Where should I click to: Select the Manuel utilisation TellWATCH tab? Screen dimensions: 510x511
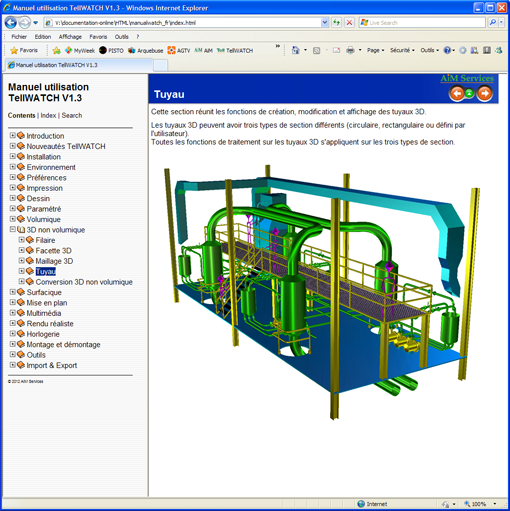coord(79,65)
